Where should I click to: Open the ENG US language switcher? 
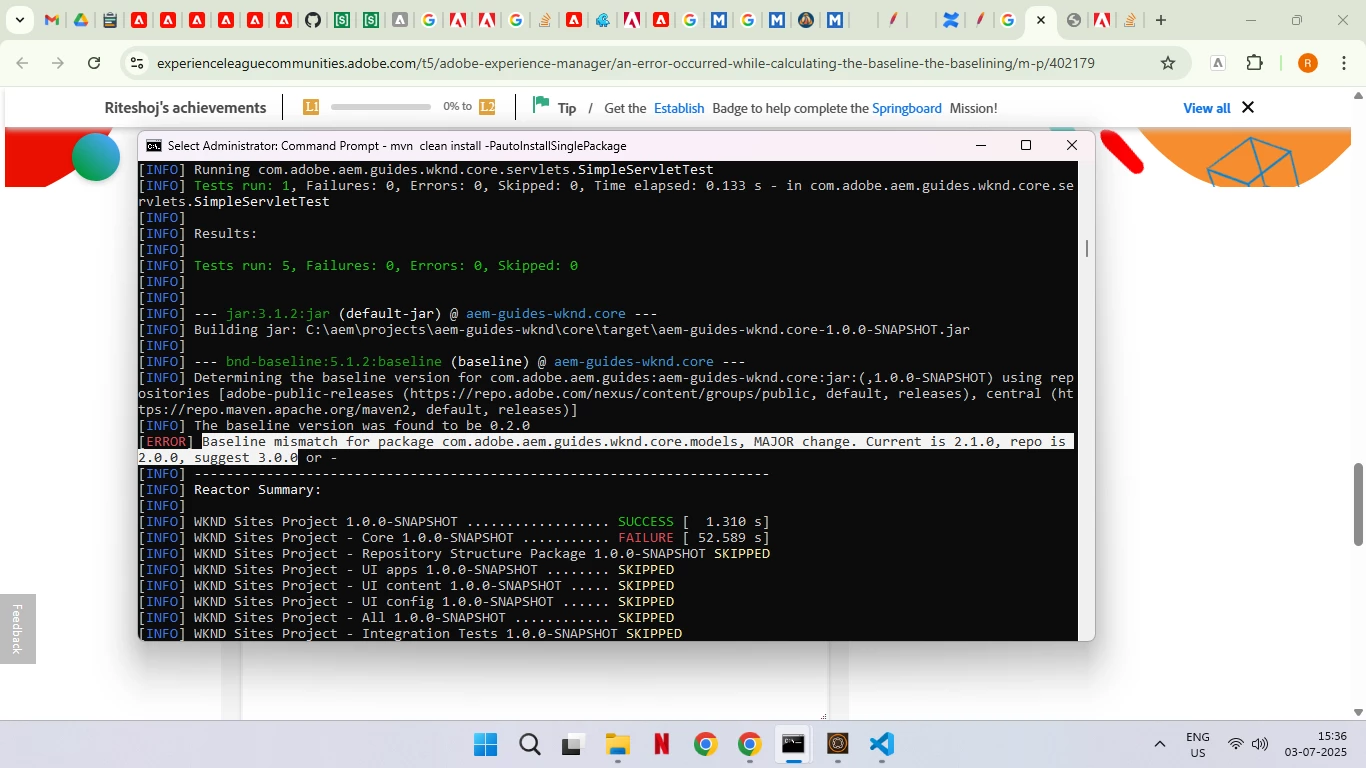[1198, 744]
